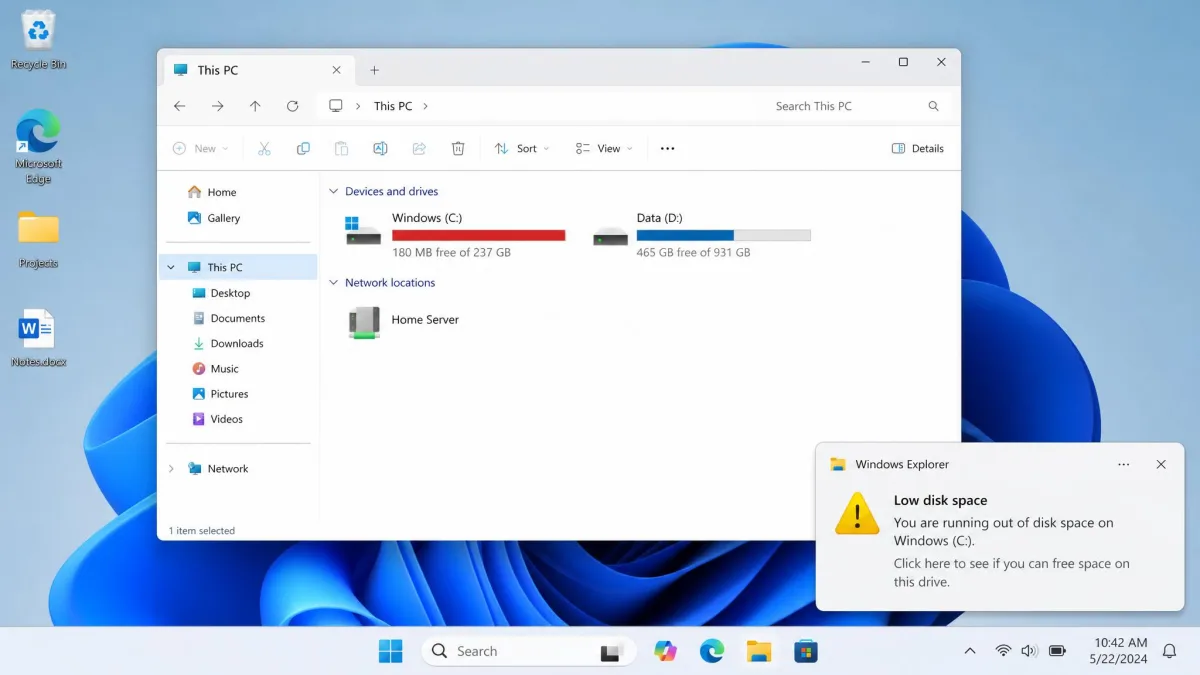Open notification options ellipsis

tap(1124, 464)
